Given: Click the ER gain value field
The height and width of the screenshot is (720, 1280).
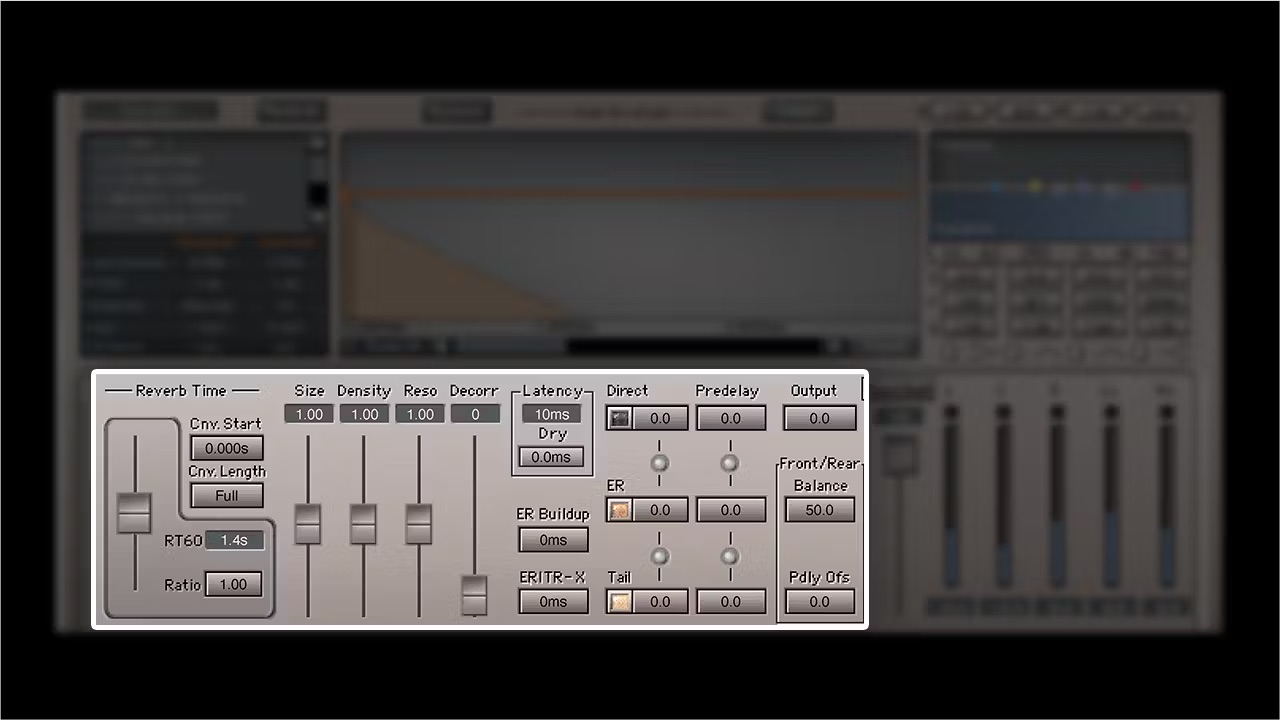Looking at the screenshot, I should click(x=660, y=510).
